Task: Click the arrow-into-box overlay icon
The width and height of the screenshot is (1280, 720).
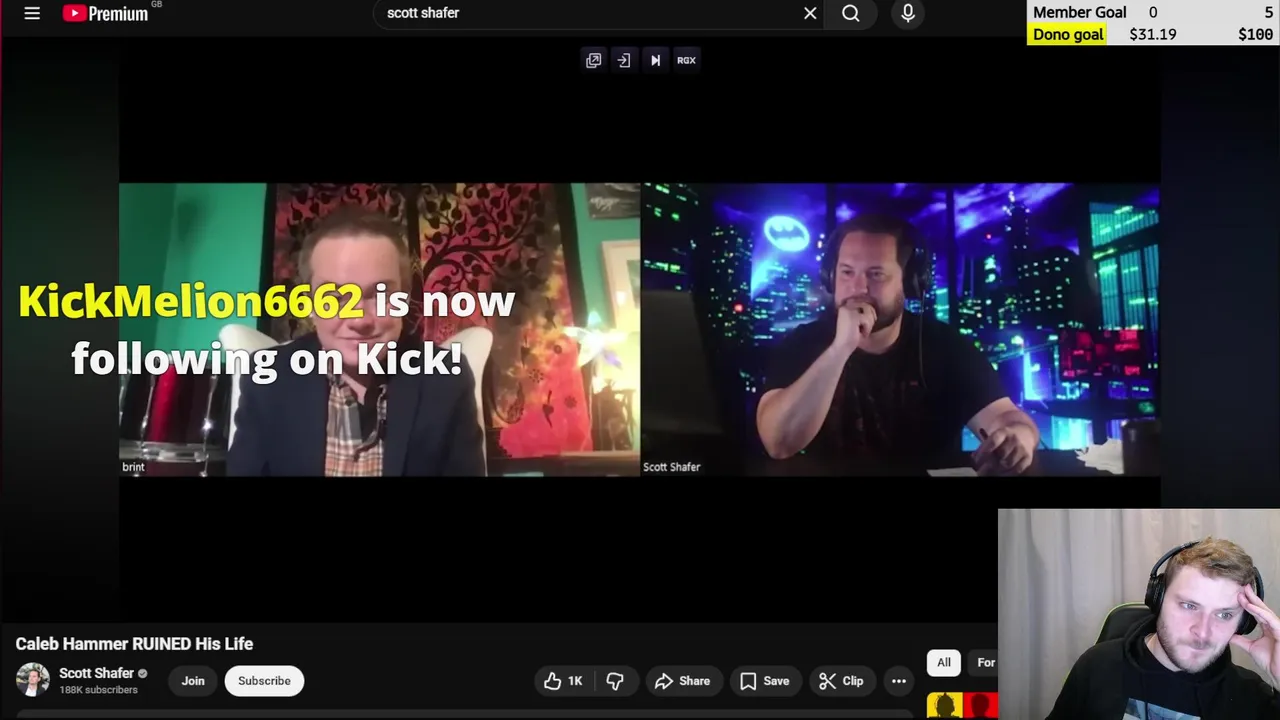Action: pyautogui.click(x=624, y=60)
